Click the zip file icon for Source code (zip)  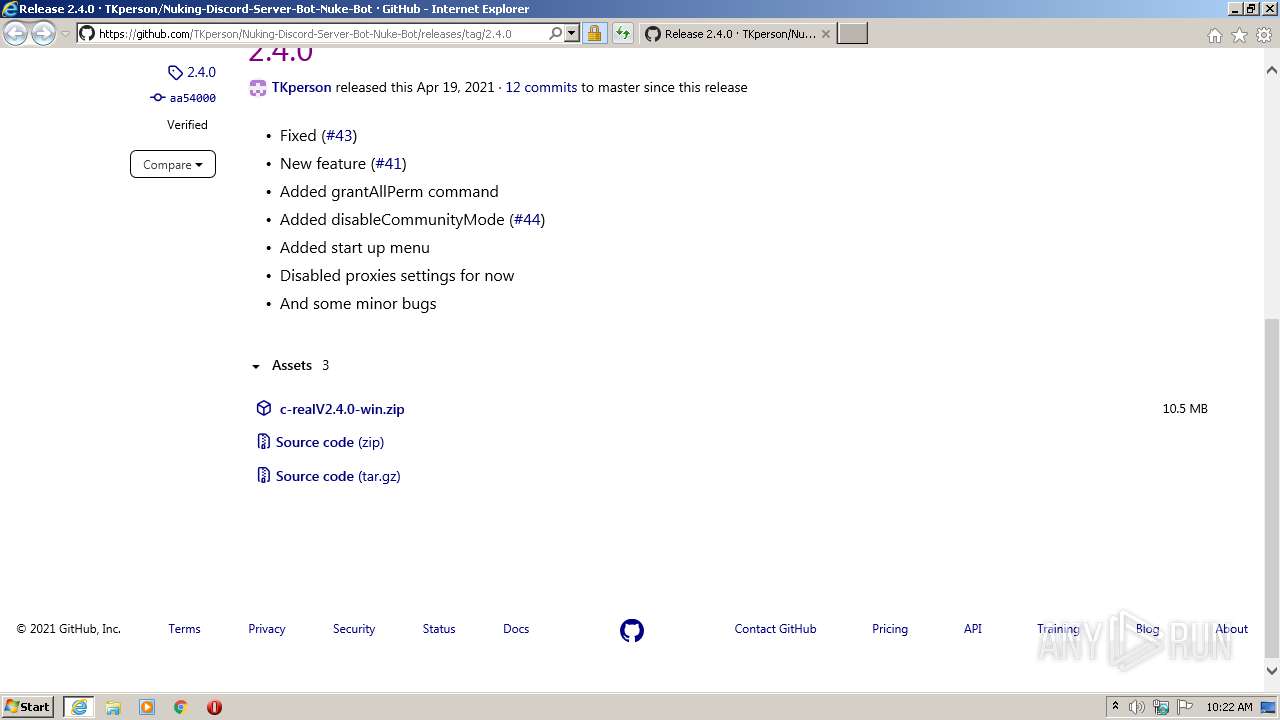tap(263, 442)
